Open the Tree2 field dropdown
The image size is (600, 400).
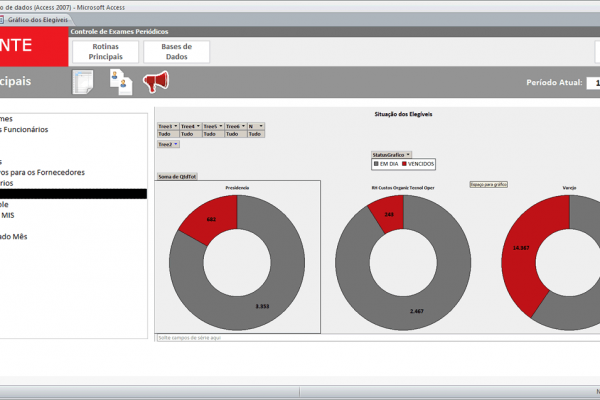pyautogui.click(x=174, y=144)
